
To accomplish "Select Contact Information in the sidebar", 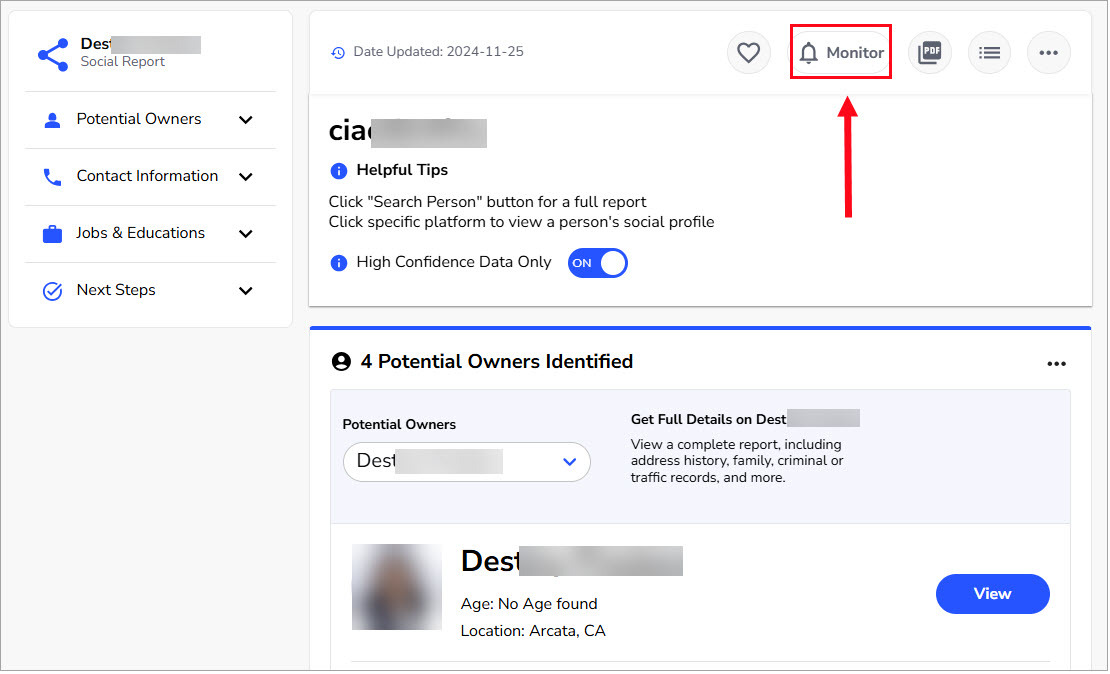I will [147, 176].
